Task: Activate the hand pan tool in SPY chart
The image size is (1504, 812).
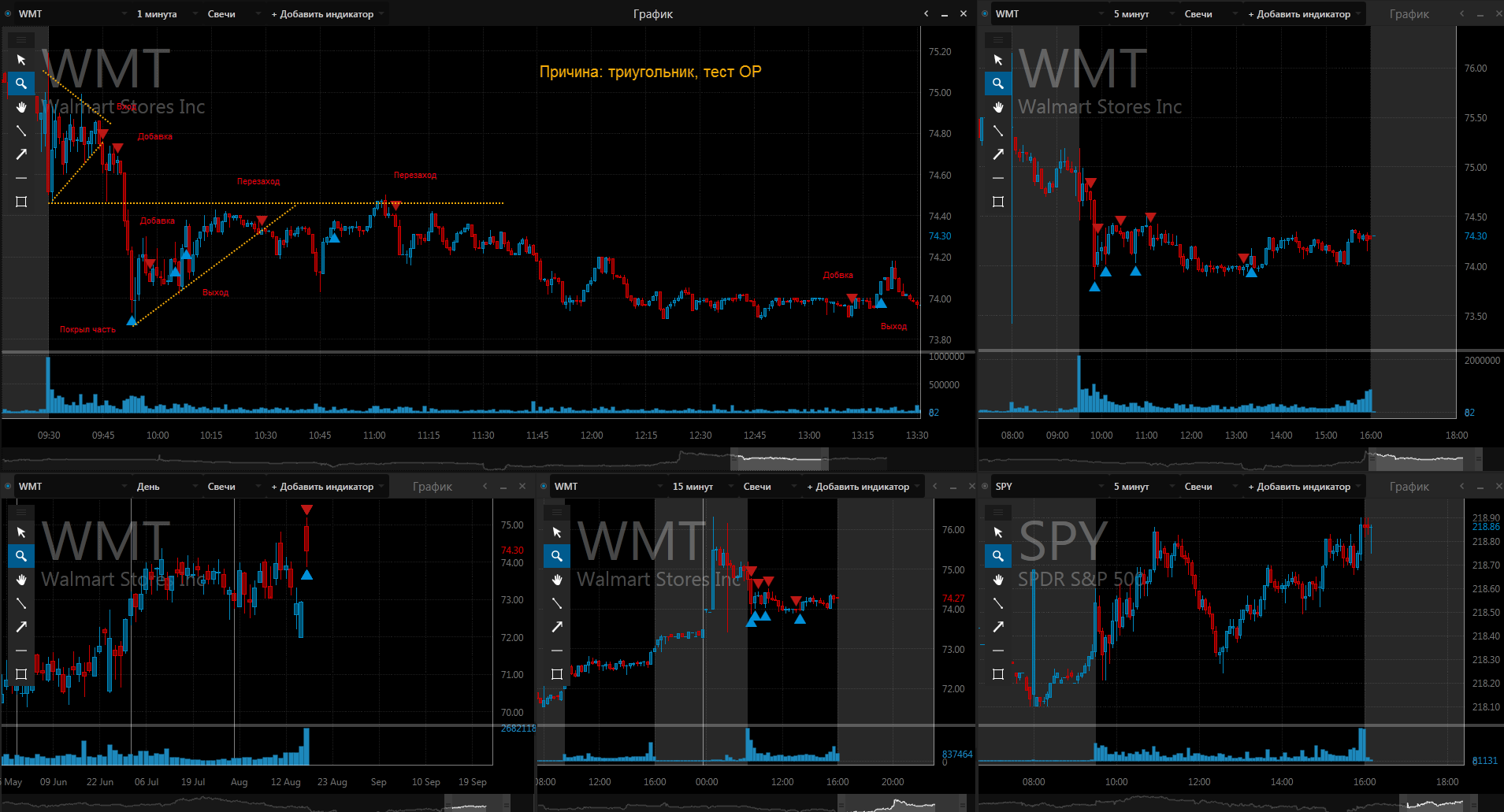Action: coord(998,580)
